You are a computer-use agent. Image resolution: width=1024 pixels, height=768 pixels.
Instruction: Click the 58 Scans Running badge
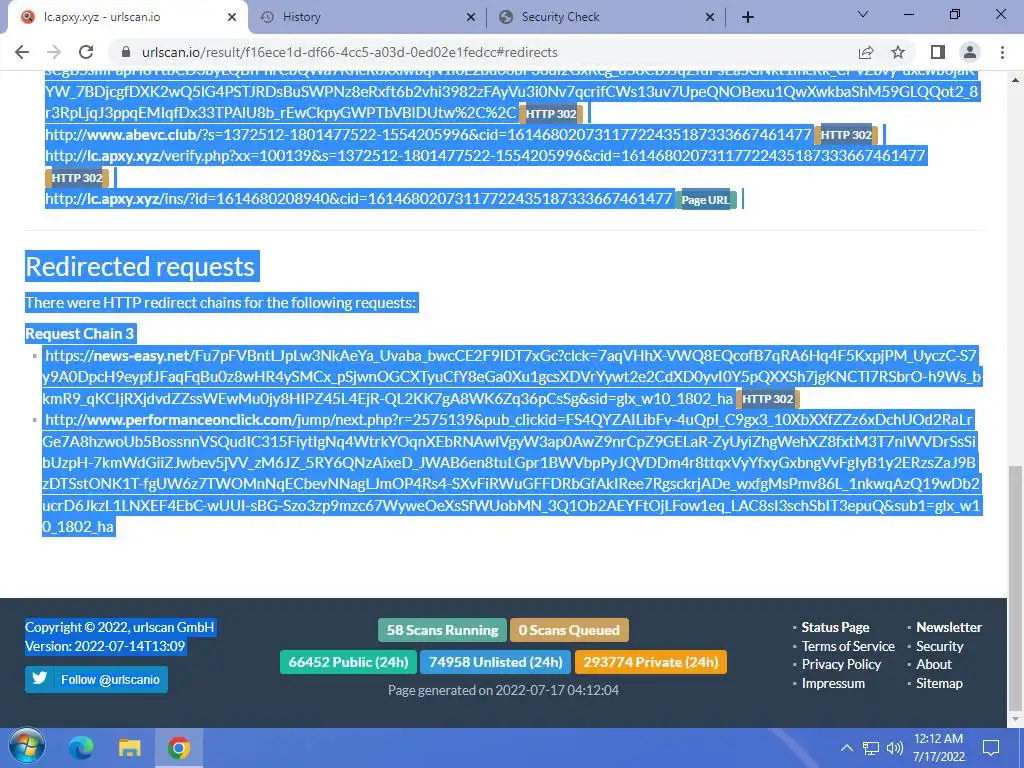click(442, 630)
